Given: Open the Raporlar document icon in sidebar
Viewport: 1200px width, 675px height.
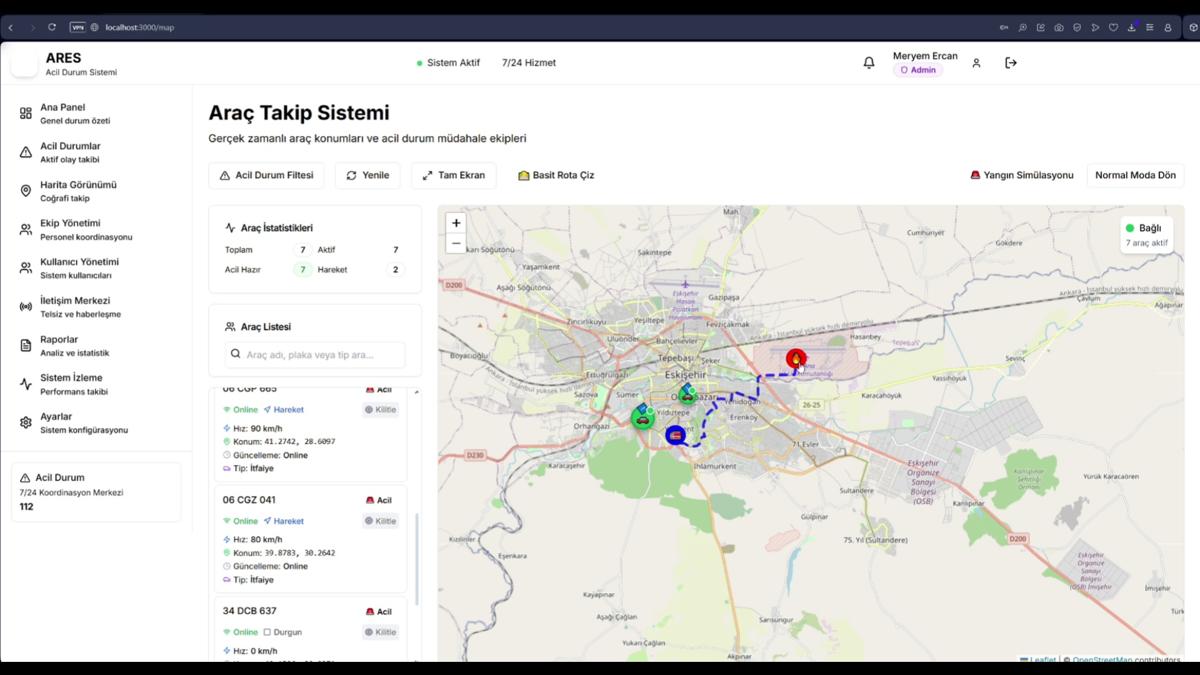Looking at the screenshot, I should pyautogui.click(x=24, y=345).
